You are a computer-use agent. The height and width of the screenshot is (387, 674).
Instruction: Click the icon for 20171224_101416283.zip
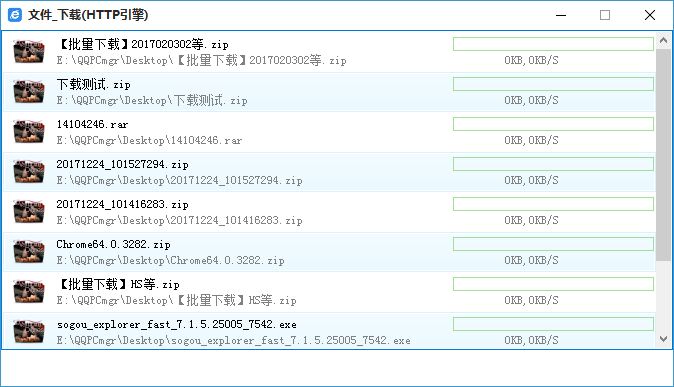(29, 212)
